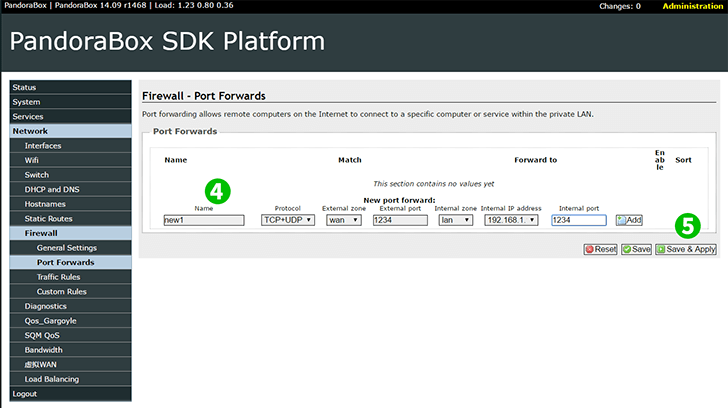
Task: Open the TCP+UDP protocol dropdown
Action: 288,220
